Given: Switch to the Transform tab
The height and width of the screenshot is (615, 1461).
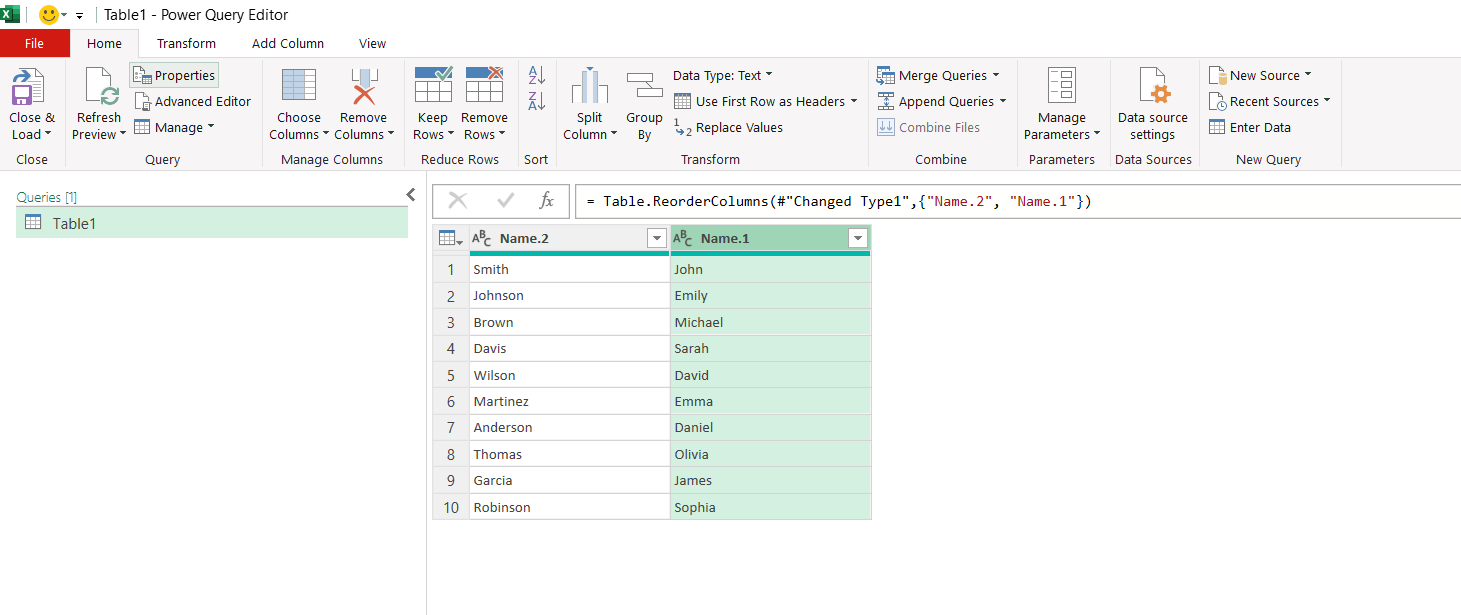Looking at the screenshot, I should coord(186,43).
